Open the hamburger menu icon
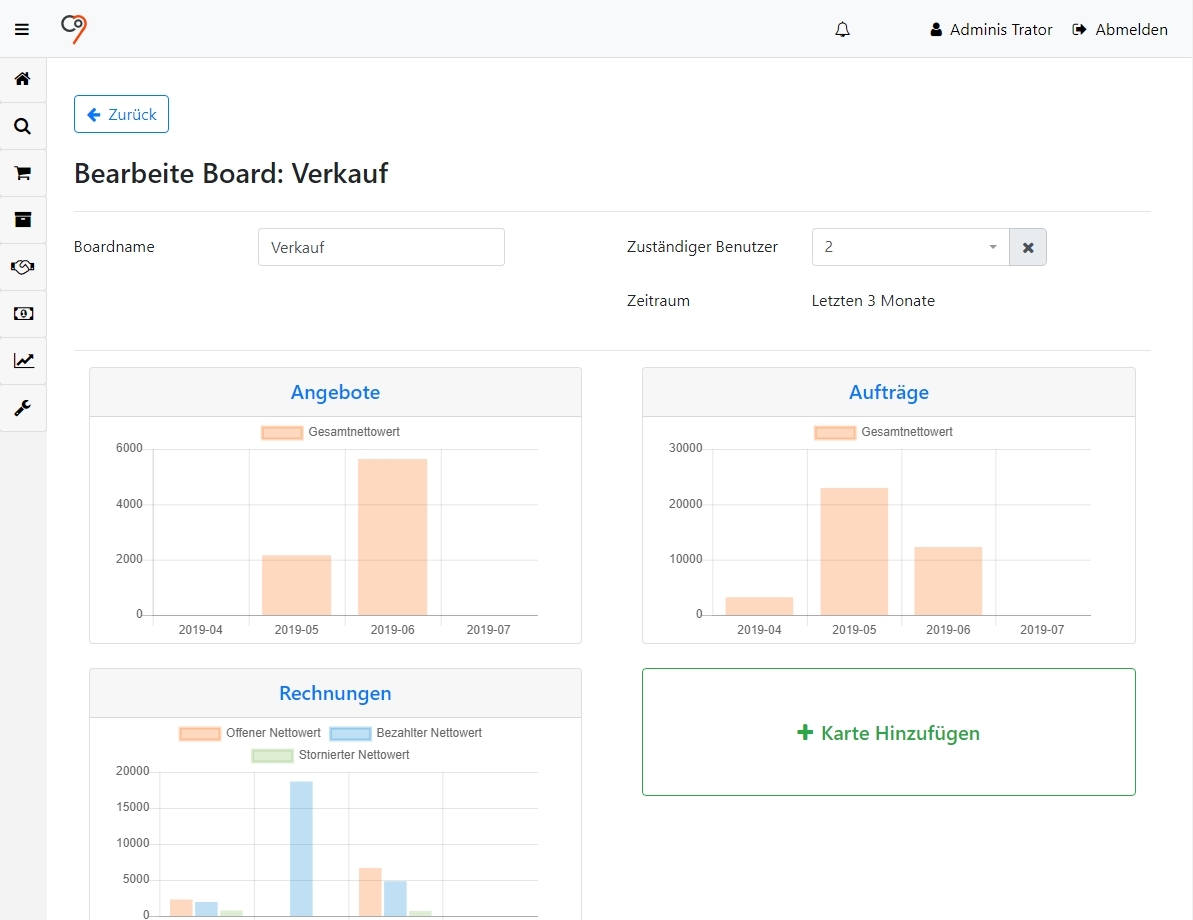1193x920 pixels. pyautogui.click(x=22, y=30)
